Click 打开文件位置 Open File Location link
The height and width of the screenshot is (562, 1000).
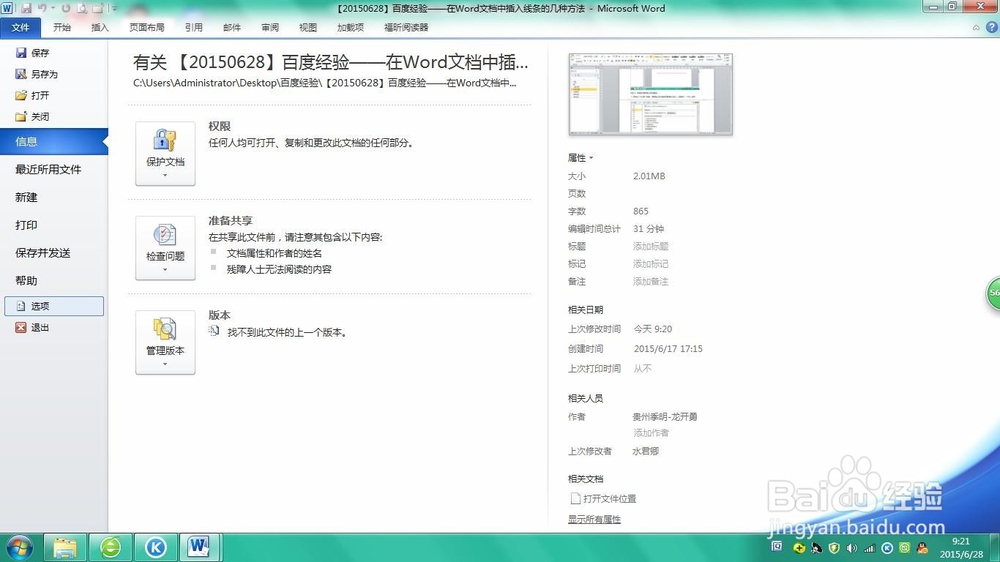[x=603, y=498]
